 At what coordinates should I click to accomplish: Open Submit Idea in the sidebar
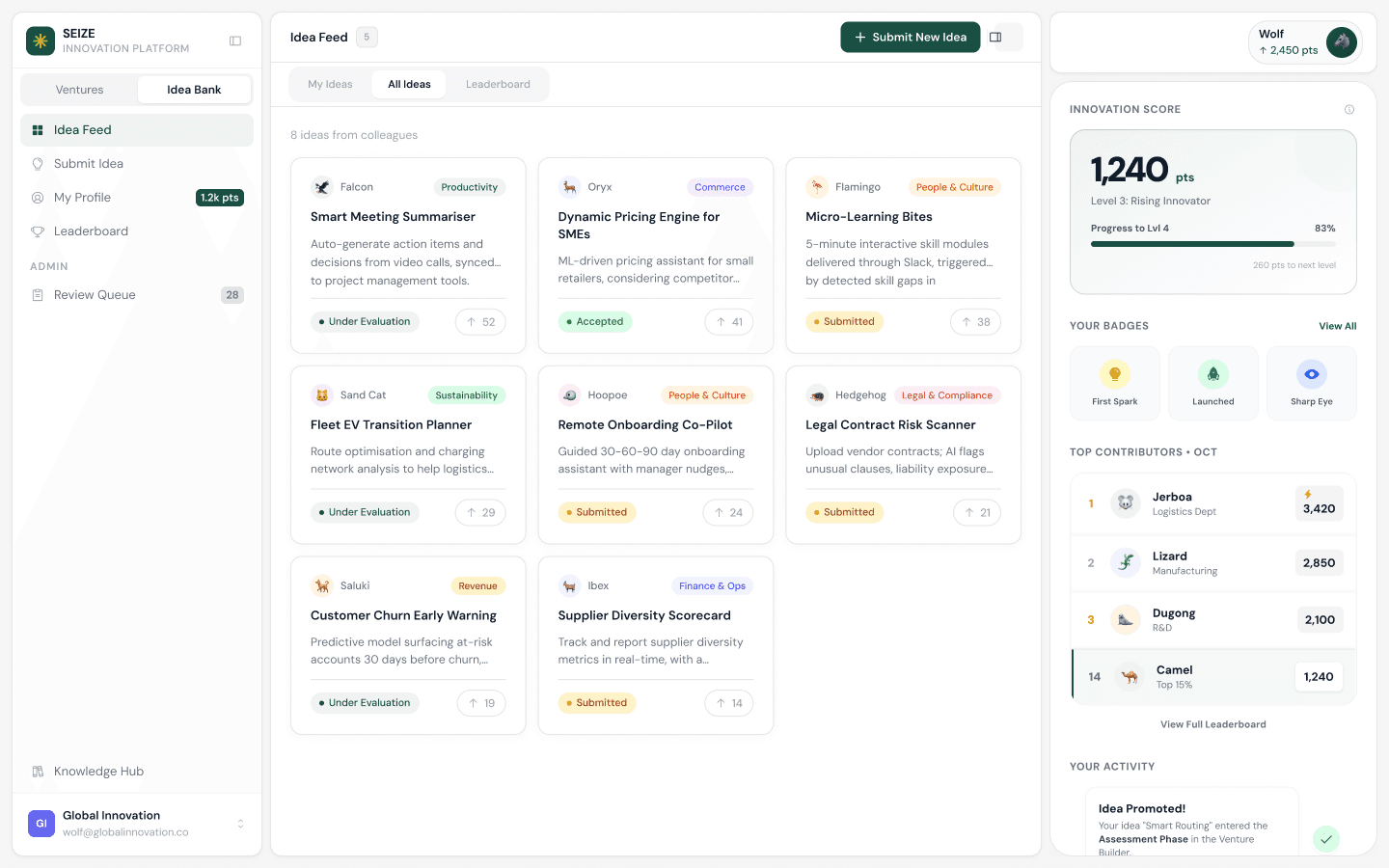137,164
